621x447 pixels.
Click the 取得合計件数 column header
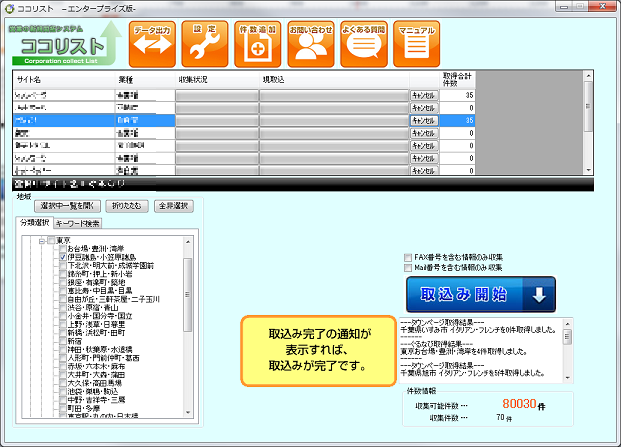point(458,80)
